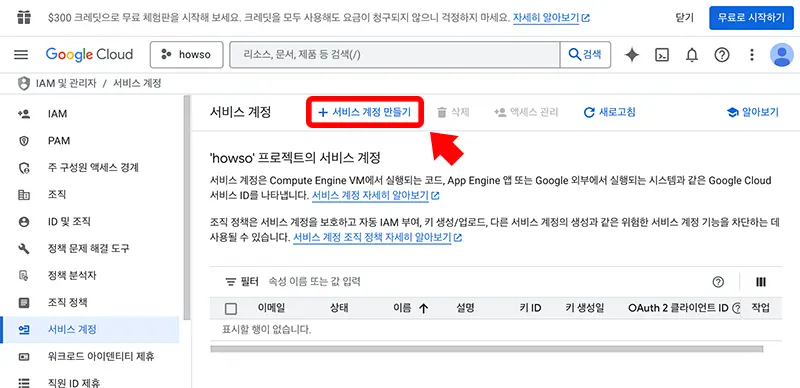The image size is (800, 388).
Task: Click the horizontal table scrollbar
Action: (x=487, y=349)
